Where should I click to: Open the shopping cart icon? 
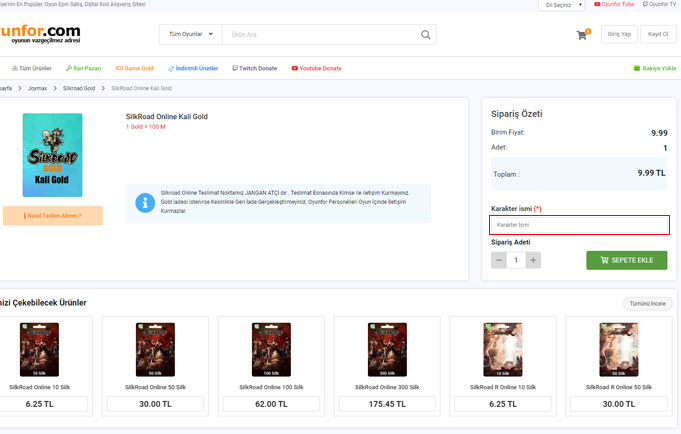pyautogui.click(x=582, y=35)
